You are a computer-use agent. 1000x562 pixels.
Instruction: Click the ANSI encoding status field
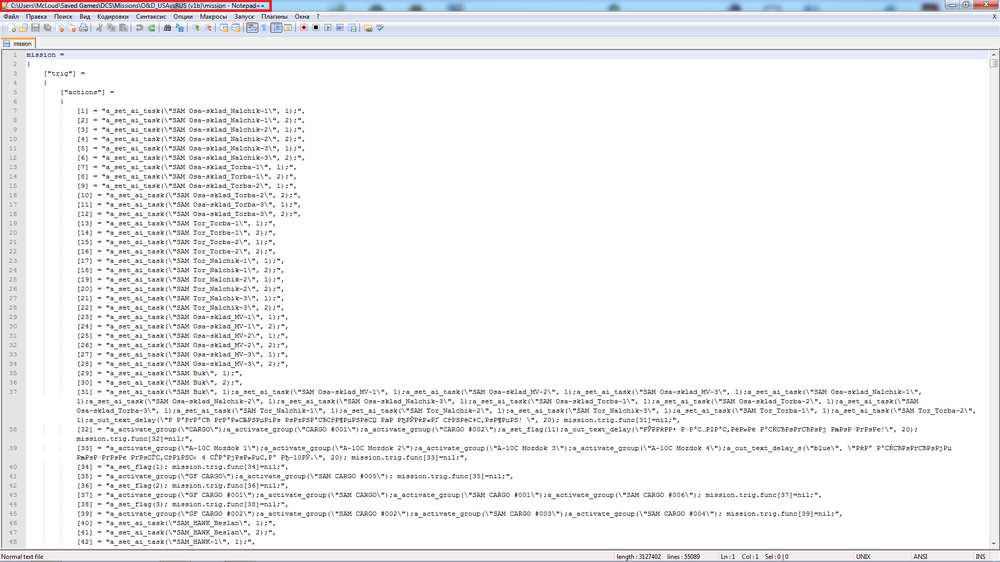(x=920, y=557)
